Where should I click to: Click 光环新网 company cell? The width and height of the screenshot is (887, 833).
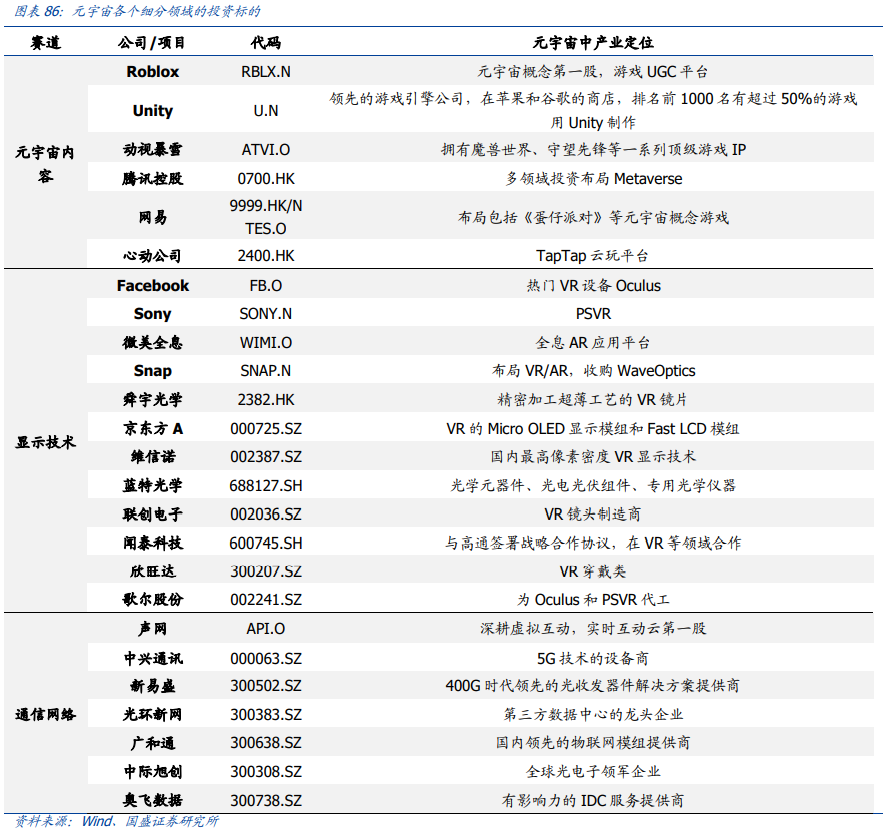pyautogui.click(x=152, y=714)
